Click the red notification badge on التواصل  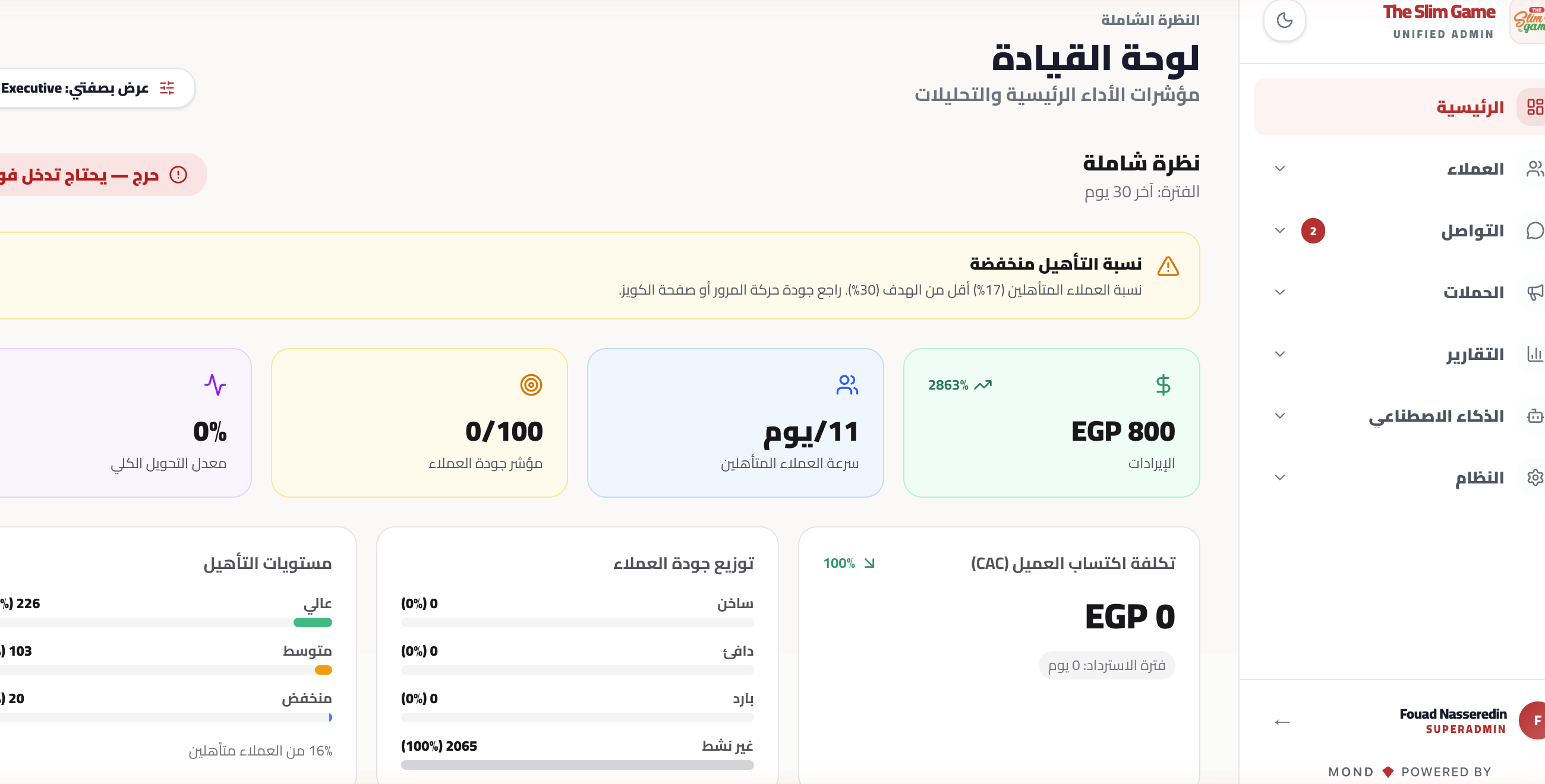click(x=1313, y=231)
